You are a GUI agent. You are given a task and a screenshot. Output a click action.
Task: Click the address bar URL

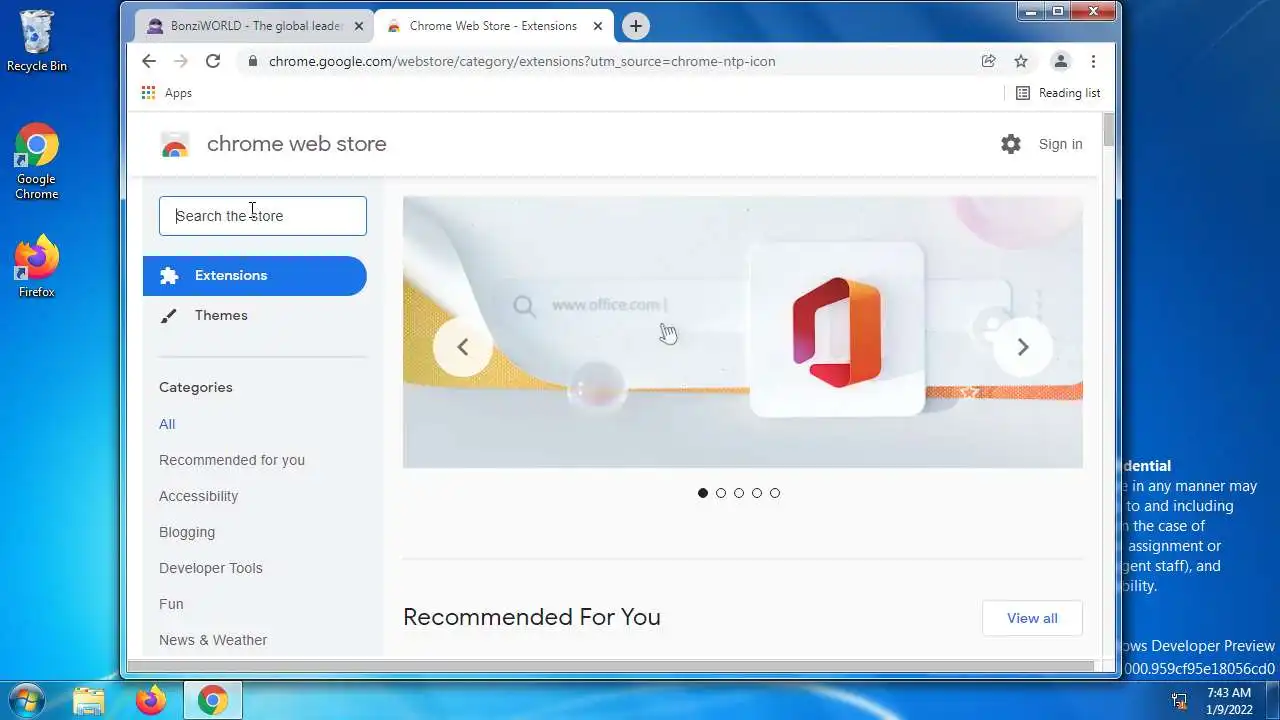[522, 61]
